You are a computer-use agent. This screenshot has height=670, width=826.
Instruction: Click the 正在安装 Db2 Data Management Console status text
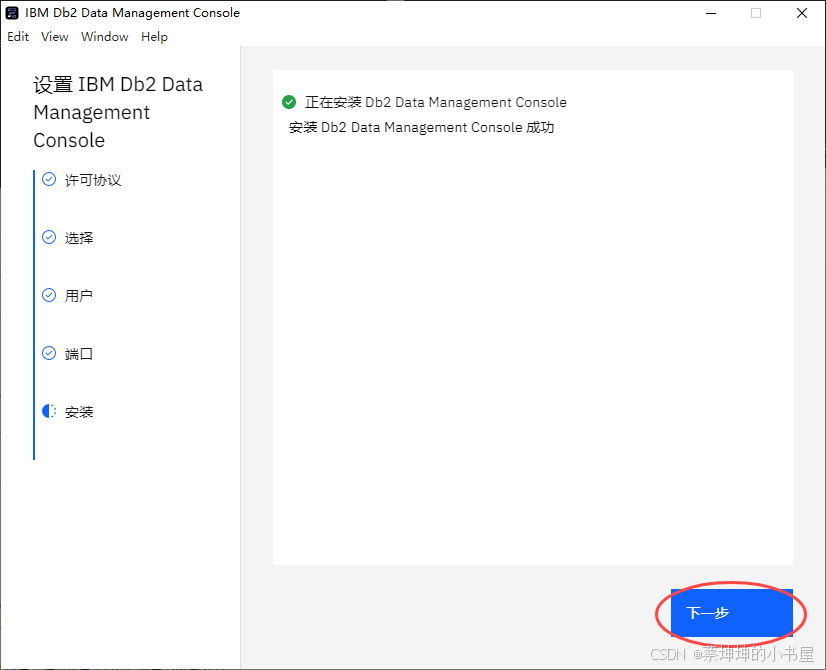coord(437,101)
